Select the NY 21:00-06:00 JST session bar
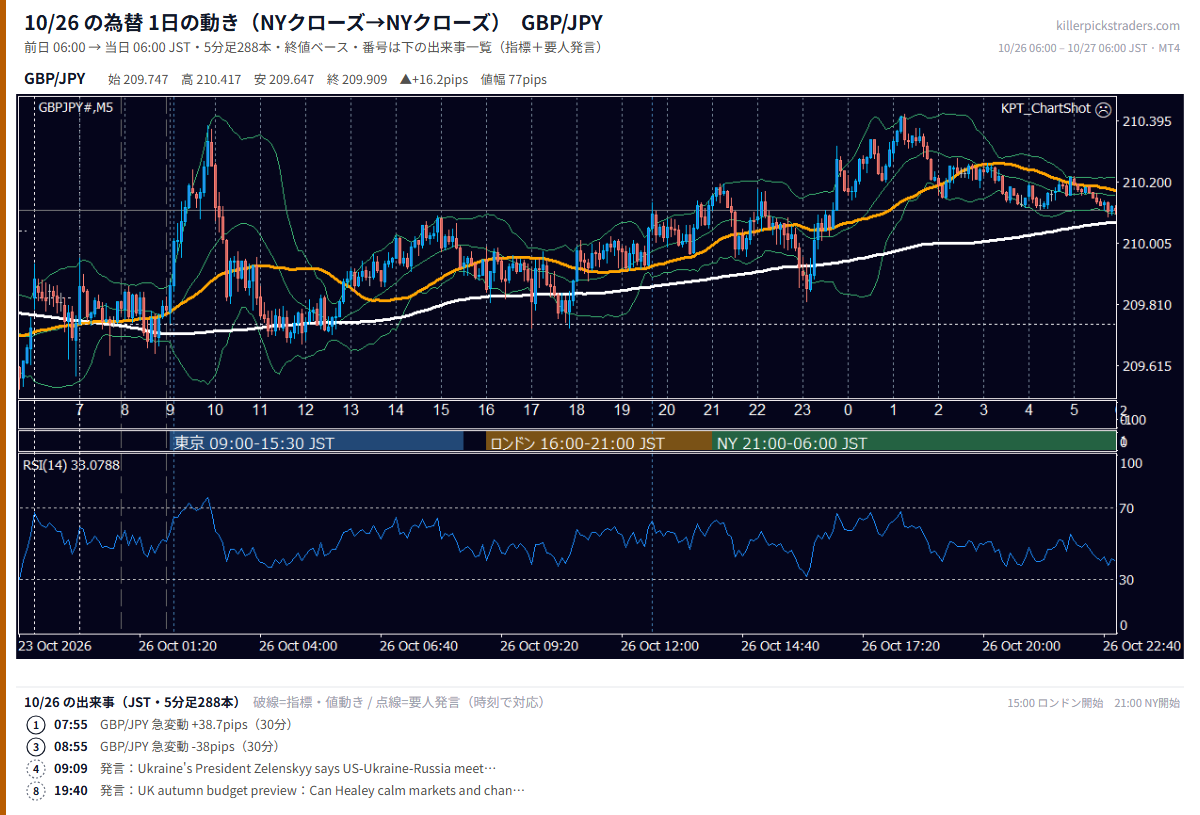 [914, 442]
